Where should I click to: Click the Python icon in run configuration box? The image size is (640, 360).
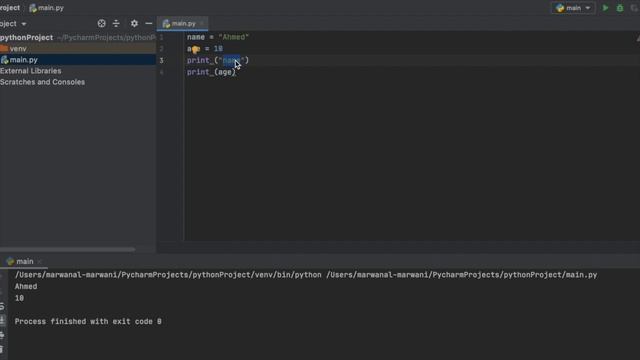(x=560, y=8)
